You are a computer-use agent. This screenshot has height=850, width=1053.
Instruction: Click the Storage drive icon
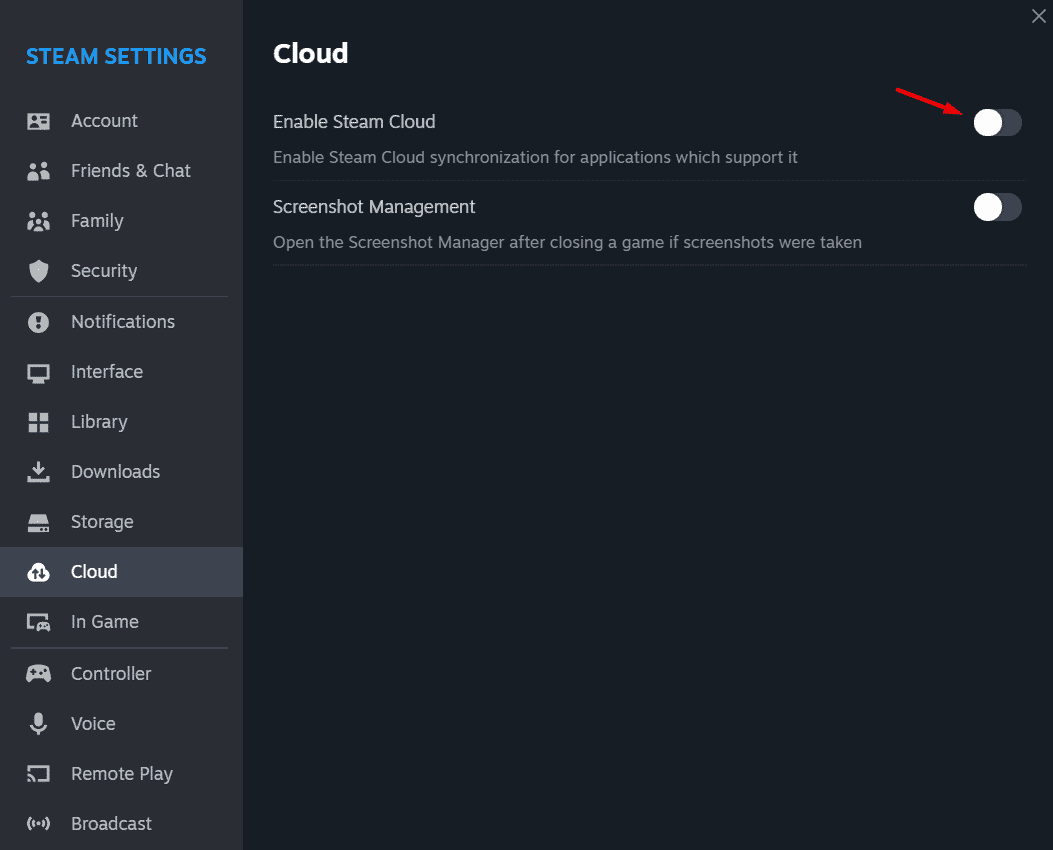(x=38, y=521)
